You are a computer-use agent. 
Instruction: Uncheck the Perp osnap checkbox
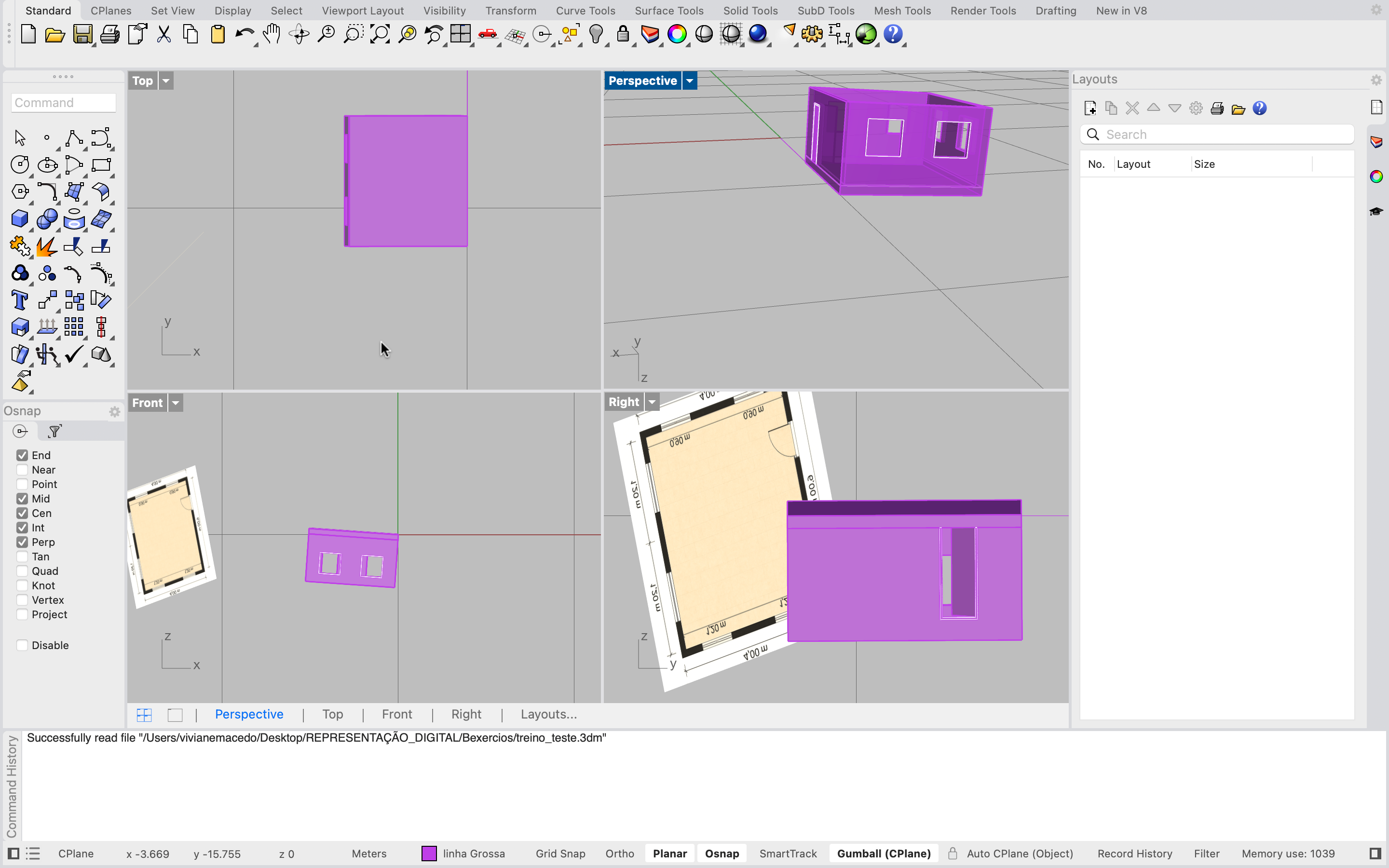[22, 542]
